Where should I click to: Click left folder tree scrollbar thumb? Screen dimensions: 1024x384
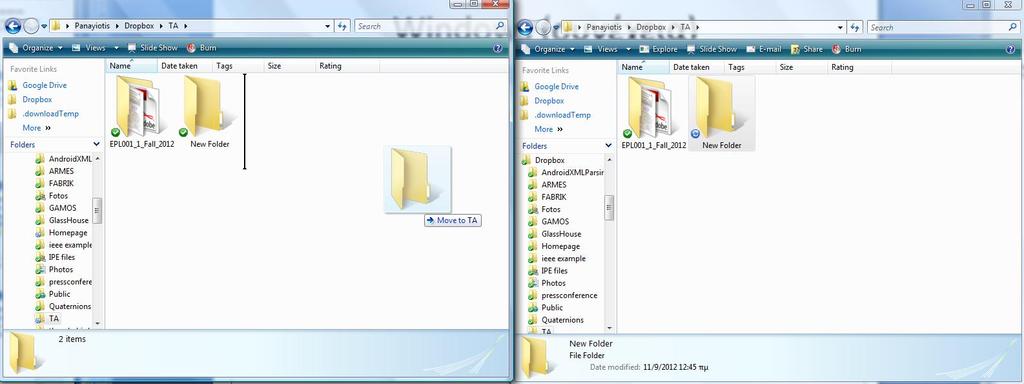click(x=97, y=210)
